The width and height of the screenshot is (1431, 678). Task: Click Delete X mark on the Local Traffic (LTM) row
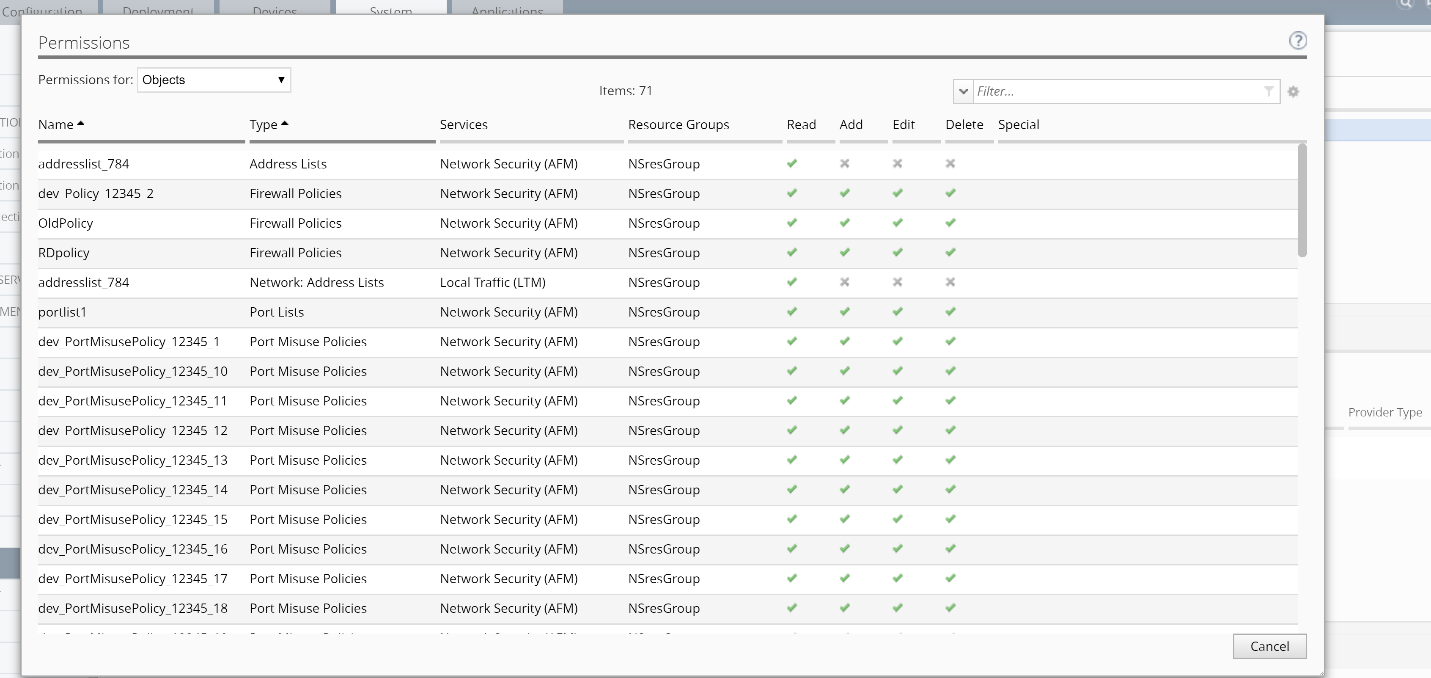pyautogui.click(x=950, y=282)
